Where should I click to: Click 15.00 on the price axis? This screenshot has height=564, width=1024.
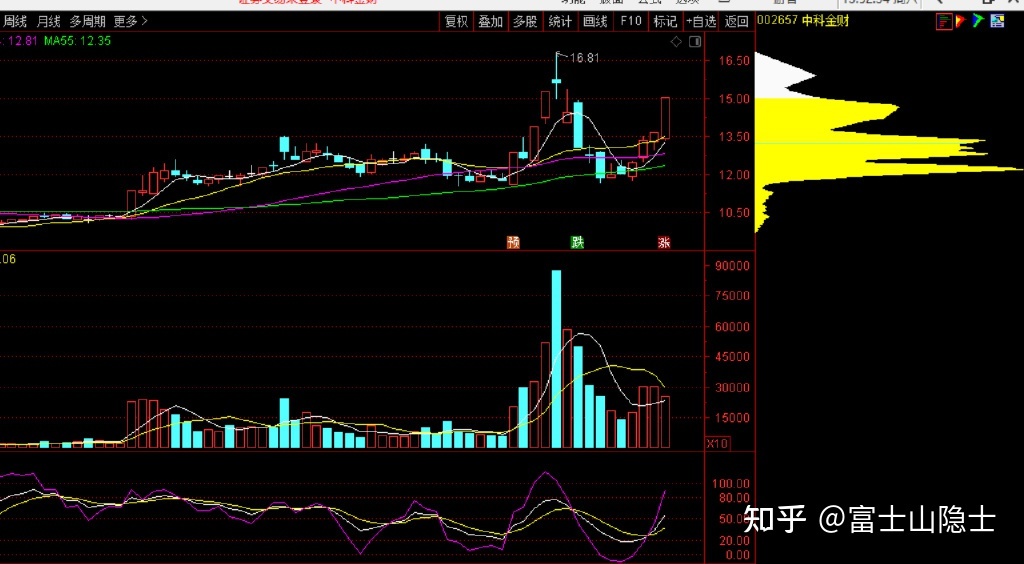(x=734, y=99)
